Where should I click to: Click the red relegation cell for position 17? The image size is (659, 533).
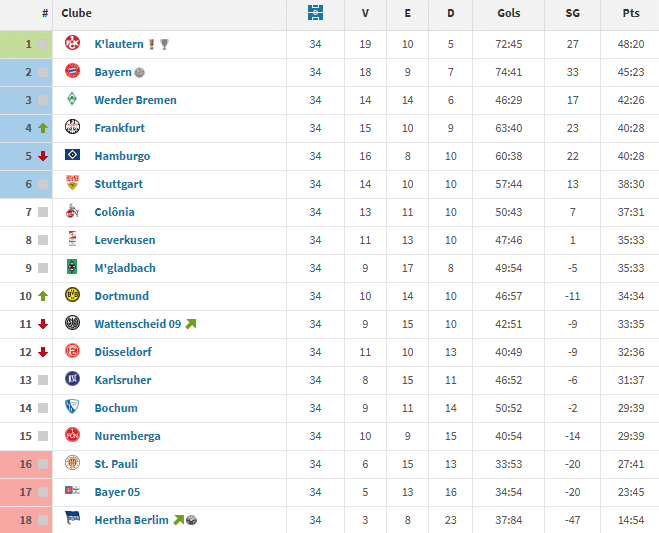[x=26, y=492]
